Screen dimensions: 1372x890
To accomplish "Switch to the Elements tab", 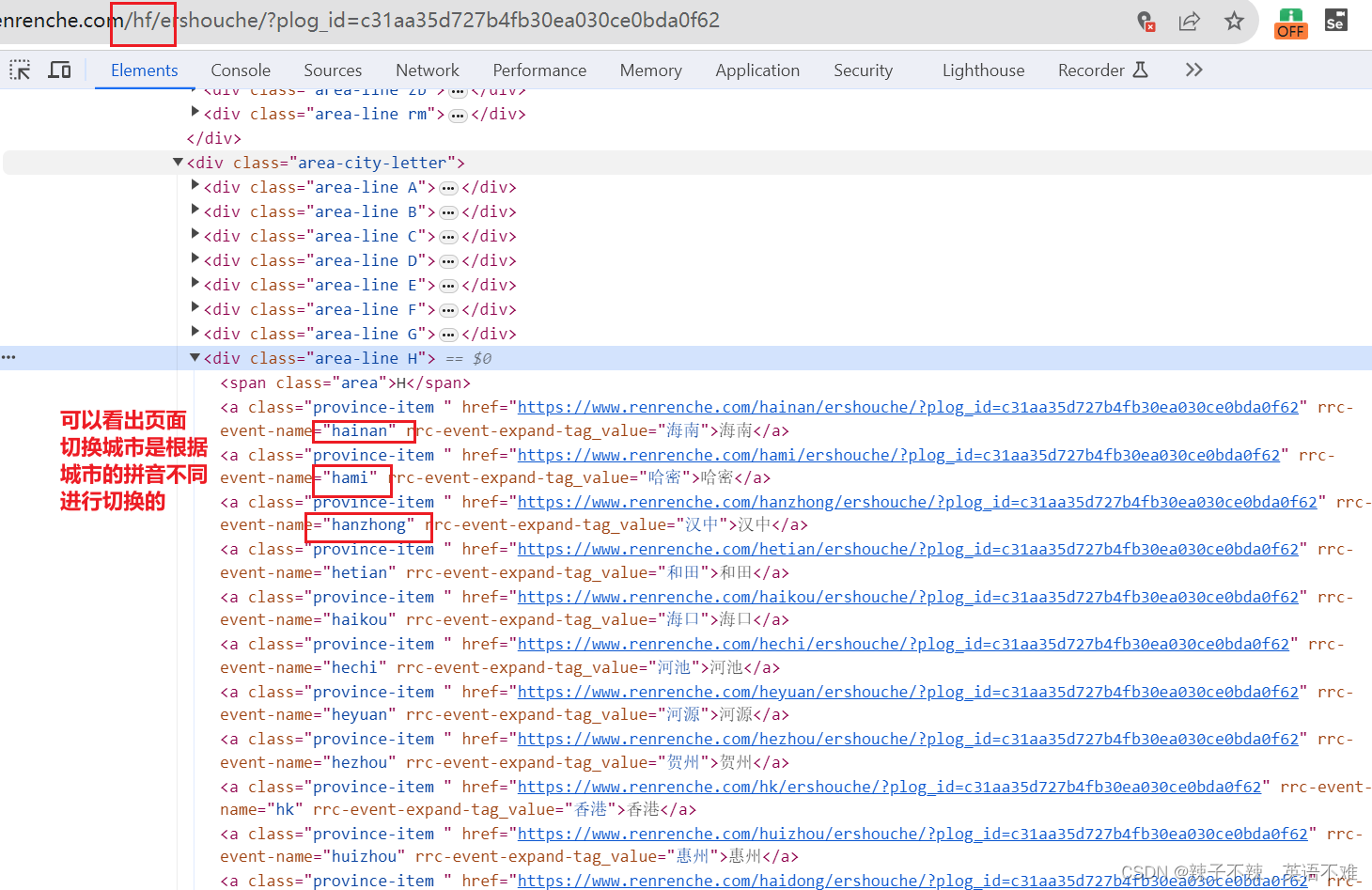I will 144,70.
